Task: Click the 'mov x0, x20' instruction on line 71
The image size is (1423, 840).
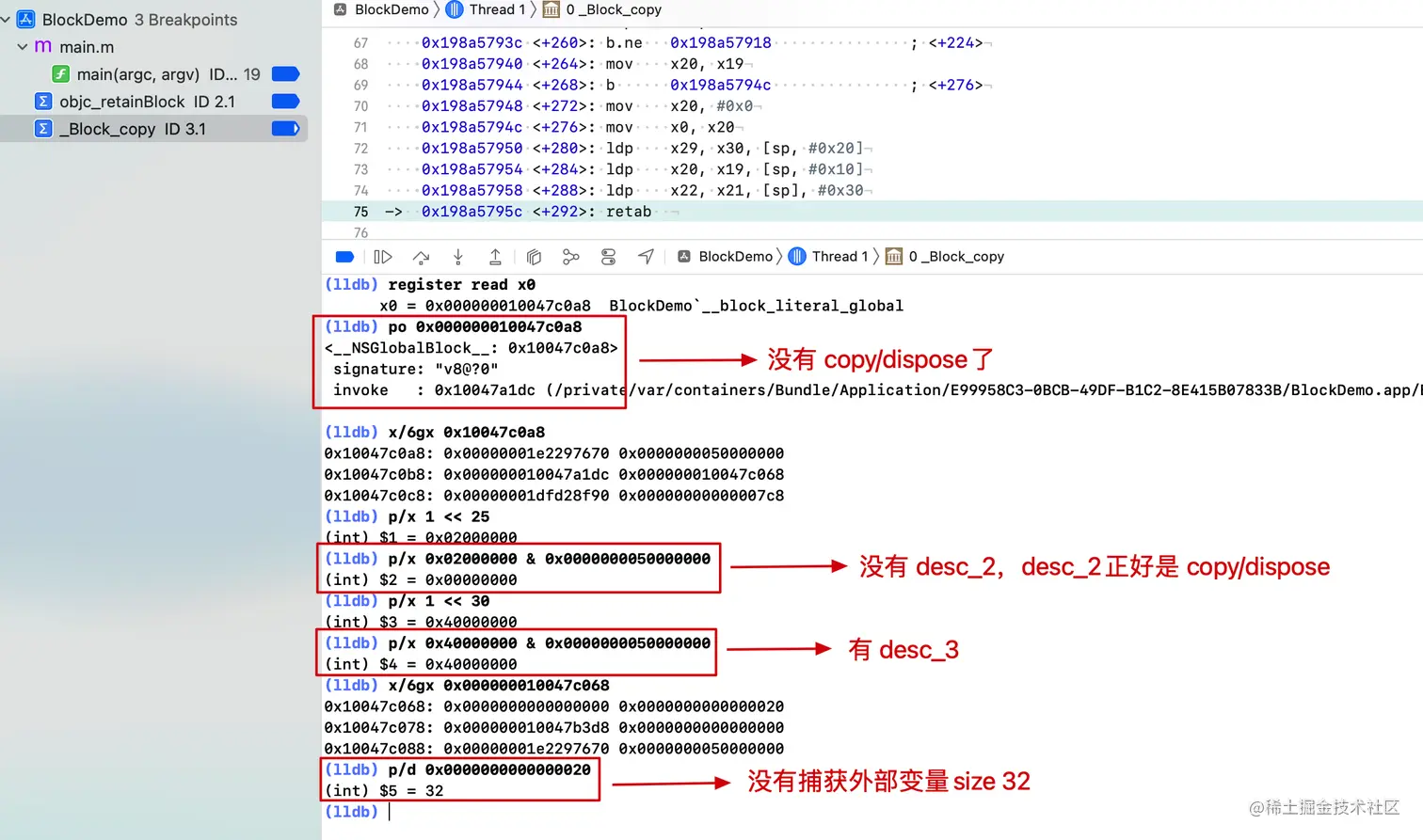Action: point(670,127)
